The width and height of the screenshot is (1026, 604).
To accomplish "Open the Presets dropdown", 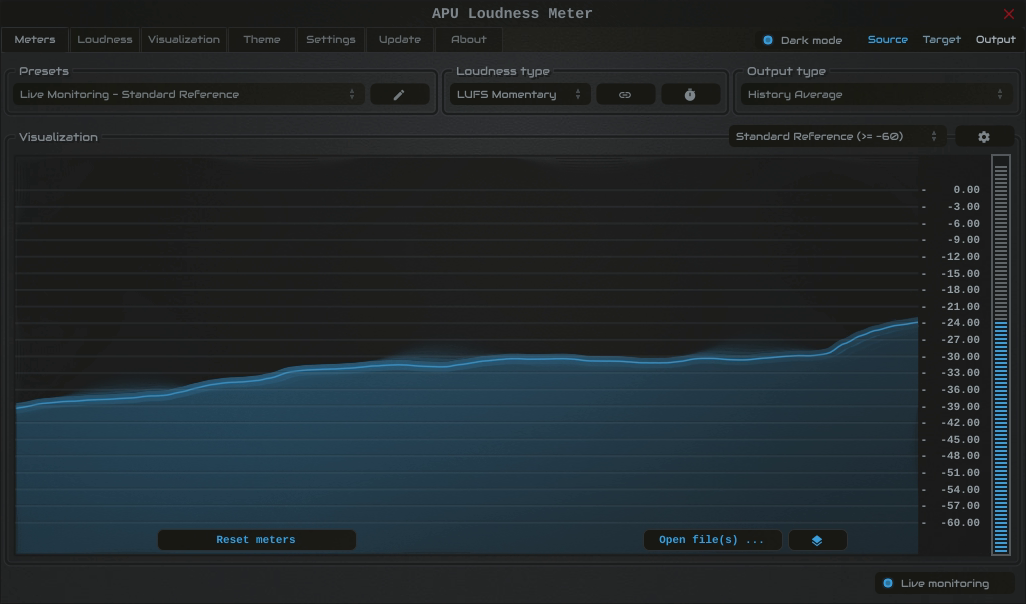I will tap(188, 94).
